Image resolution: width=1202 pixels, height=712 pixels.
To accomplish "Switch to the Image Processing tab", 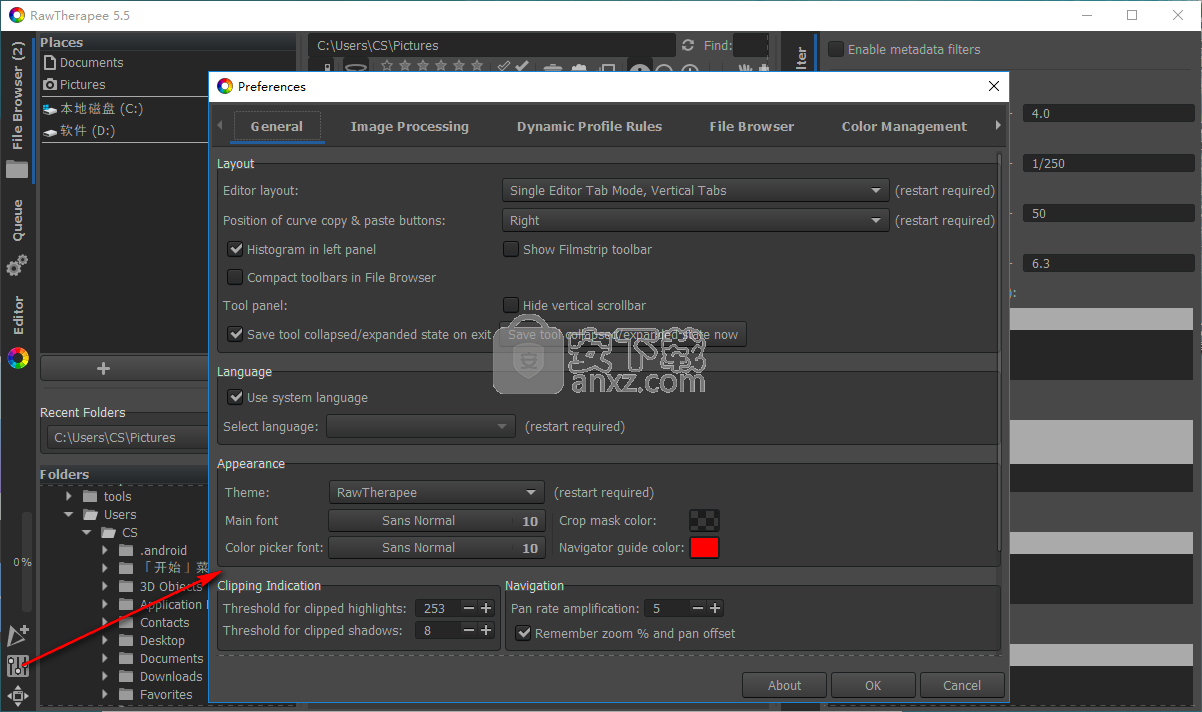I will coord(409,126).
